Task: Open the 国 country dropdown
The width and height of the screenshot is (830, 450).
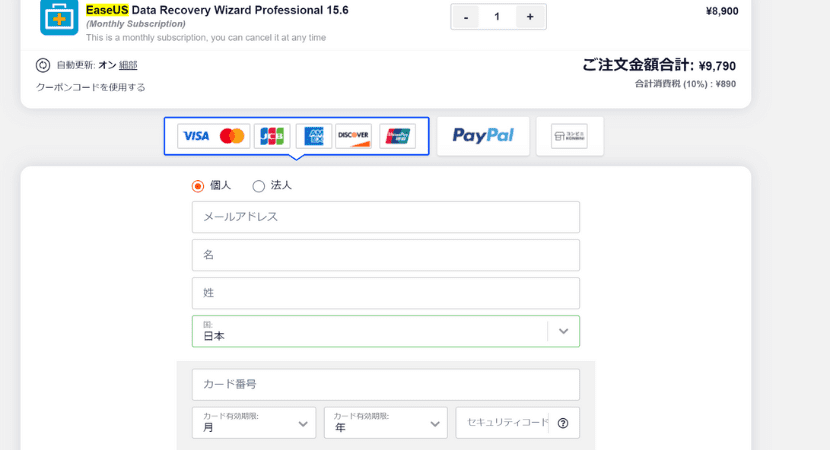Action: coord(386,331)
